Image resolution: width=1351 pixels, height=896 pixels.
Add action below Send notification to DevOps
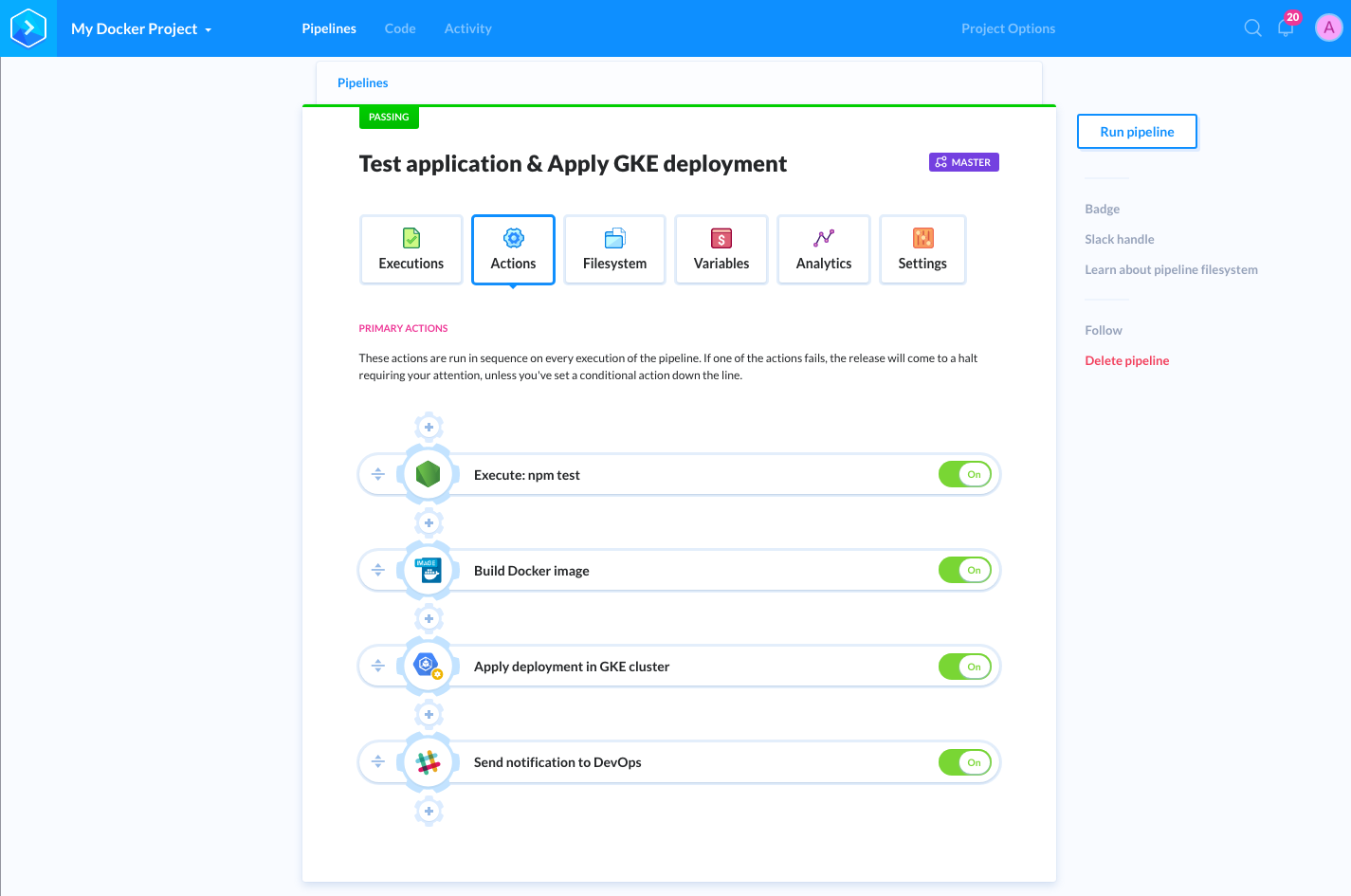click(429, 811)
